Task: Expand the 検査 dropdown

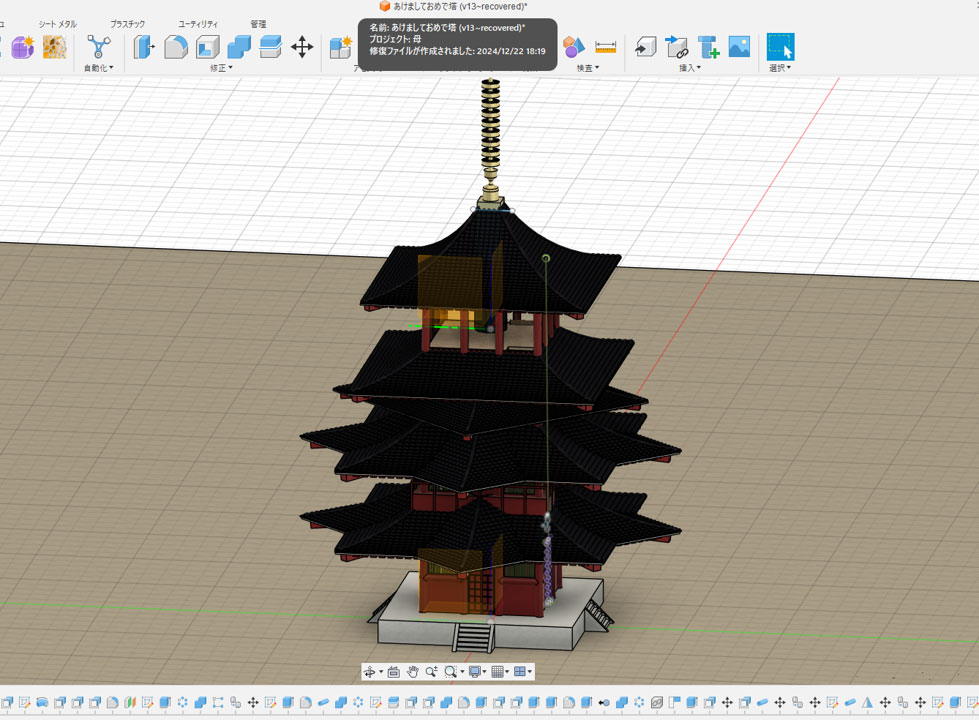Action: pos(587,68)
